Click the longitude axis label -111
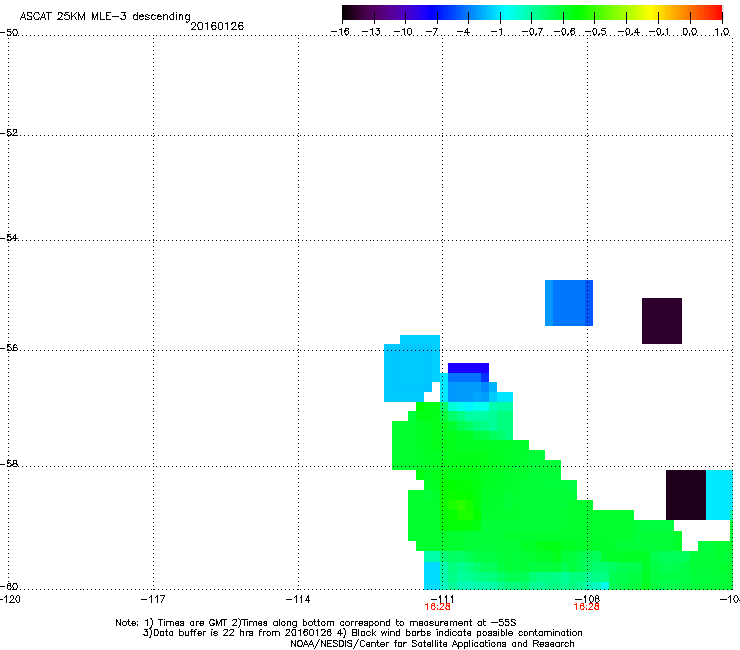 (443, 599)
